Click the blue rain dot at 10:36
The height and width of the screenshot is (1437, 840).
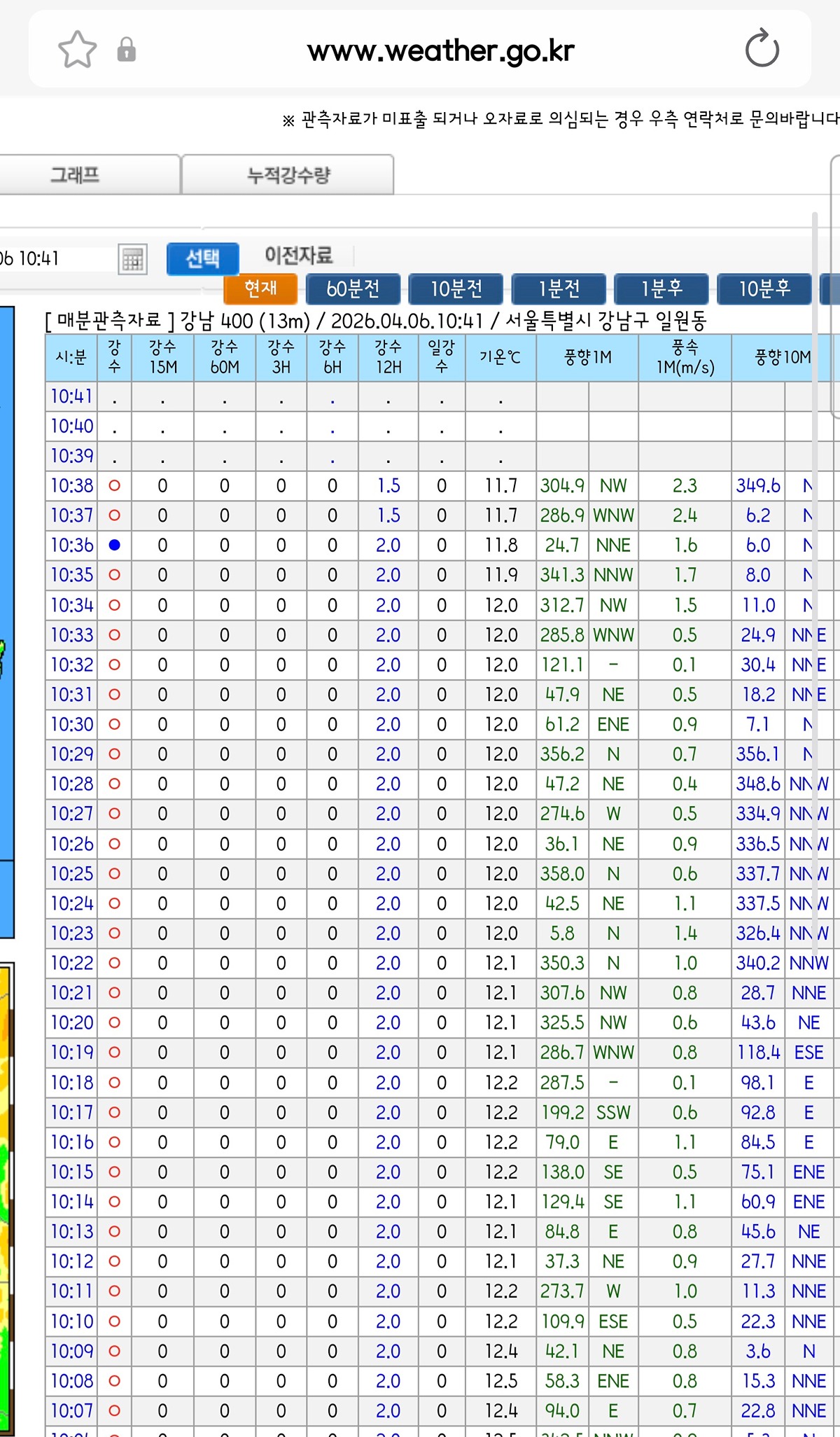[115, 545]
